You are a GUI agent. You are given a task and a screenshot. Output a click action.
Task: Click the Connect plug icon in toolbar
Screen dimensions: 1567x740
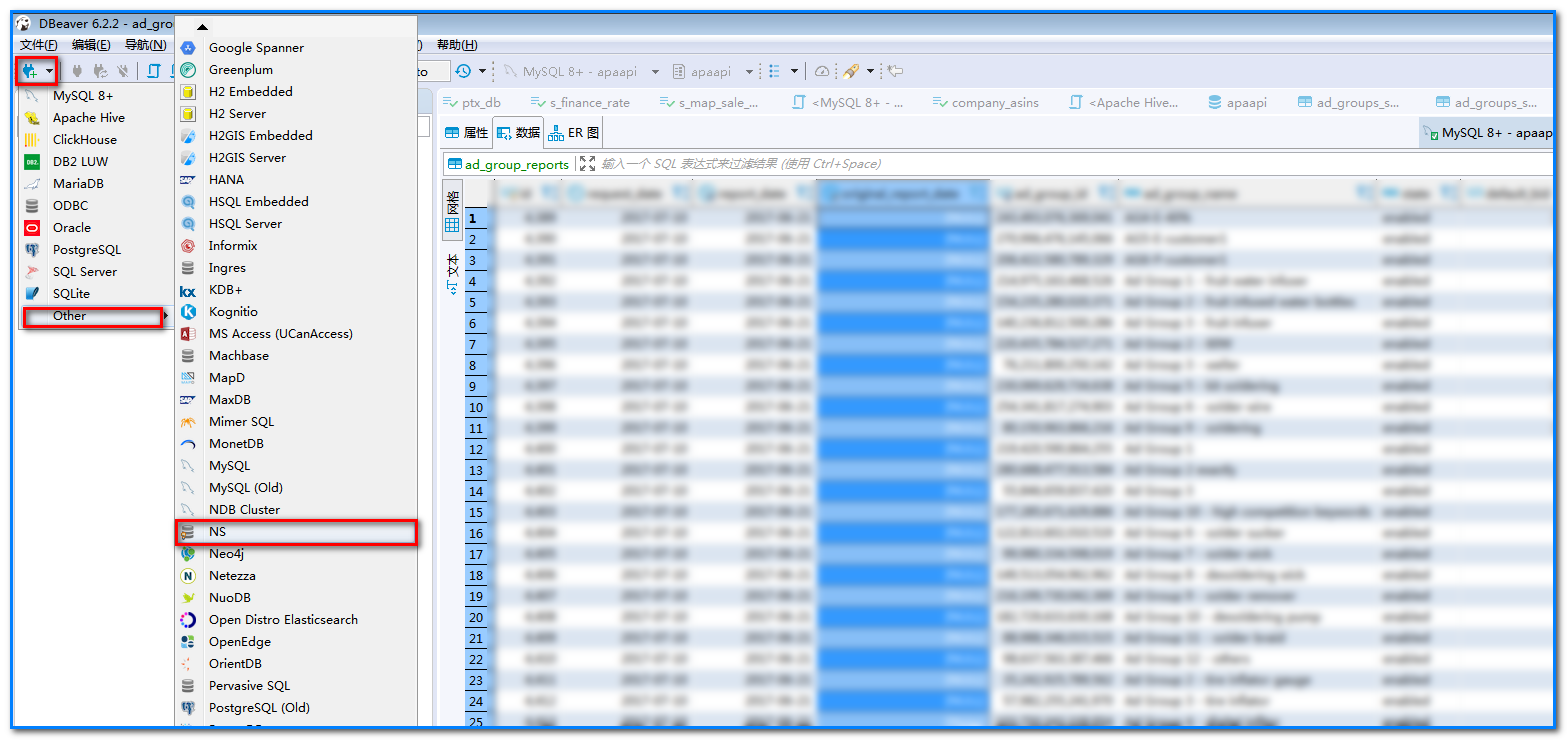77,71
